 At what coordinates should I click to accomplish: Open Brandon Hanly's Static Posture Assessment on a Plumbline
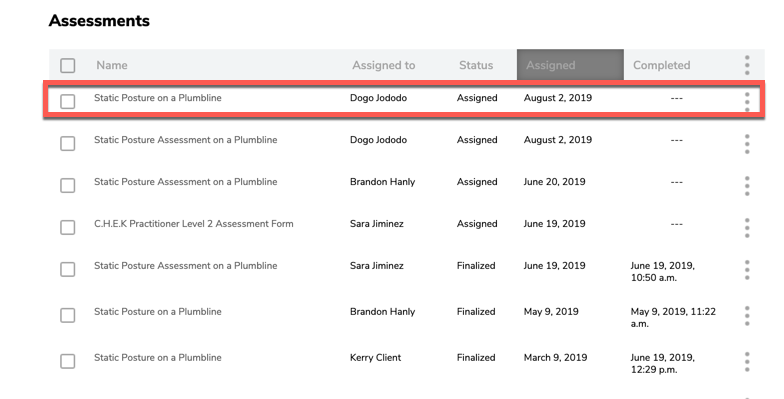point(186,182)
